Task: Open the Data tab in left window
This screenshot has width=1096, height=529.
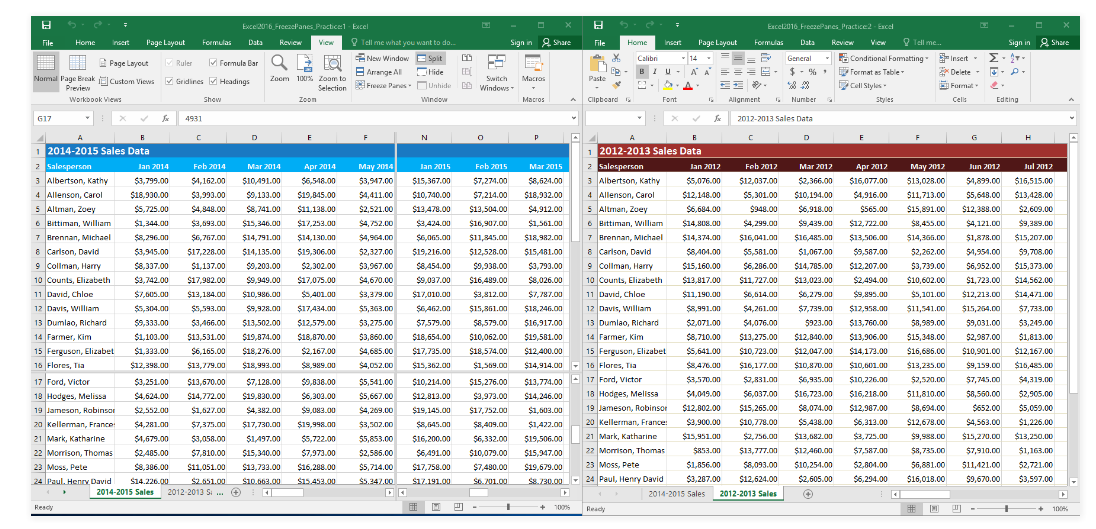Action: pos(255,43)
